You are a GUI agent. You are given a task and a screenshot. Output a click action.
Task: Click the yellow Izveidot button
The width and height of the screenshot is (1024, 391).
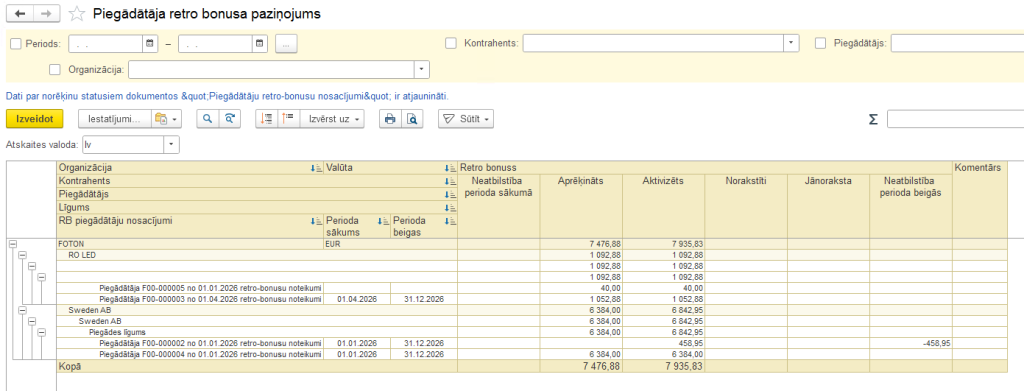pyautogui.click(x=35, y=119)
